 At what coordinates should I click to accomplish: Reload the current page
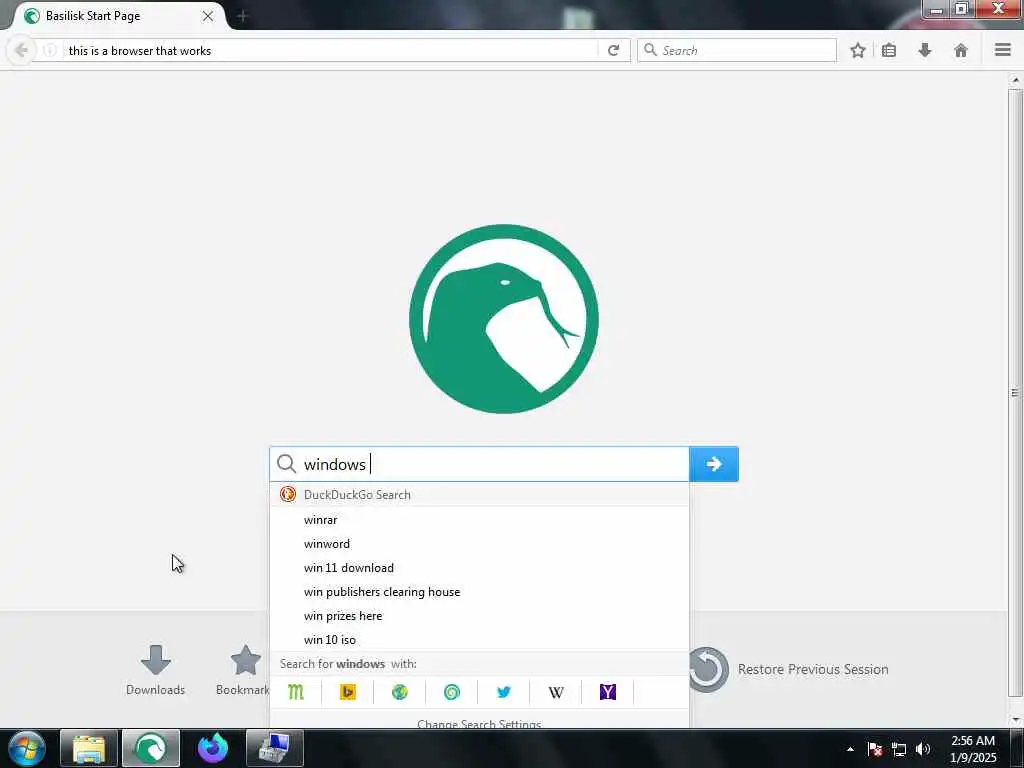613,50
